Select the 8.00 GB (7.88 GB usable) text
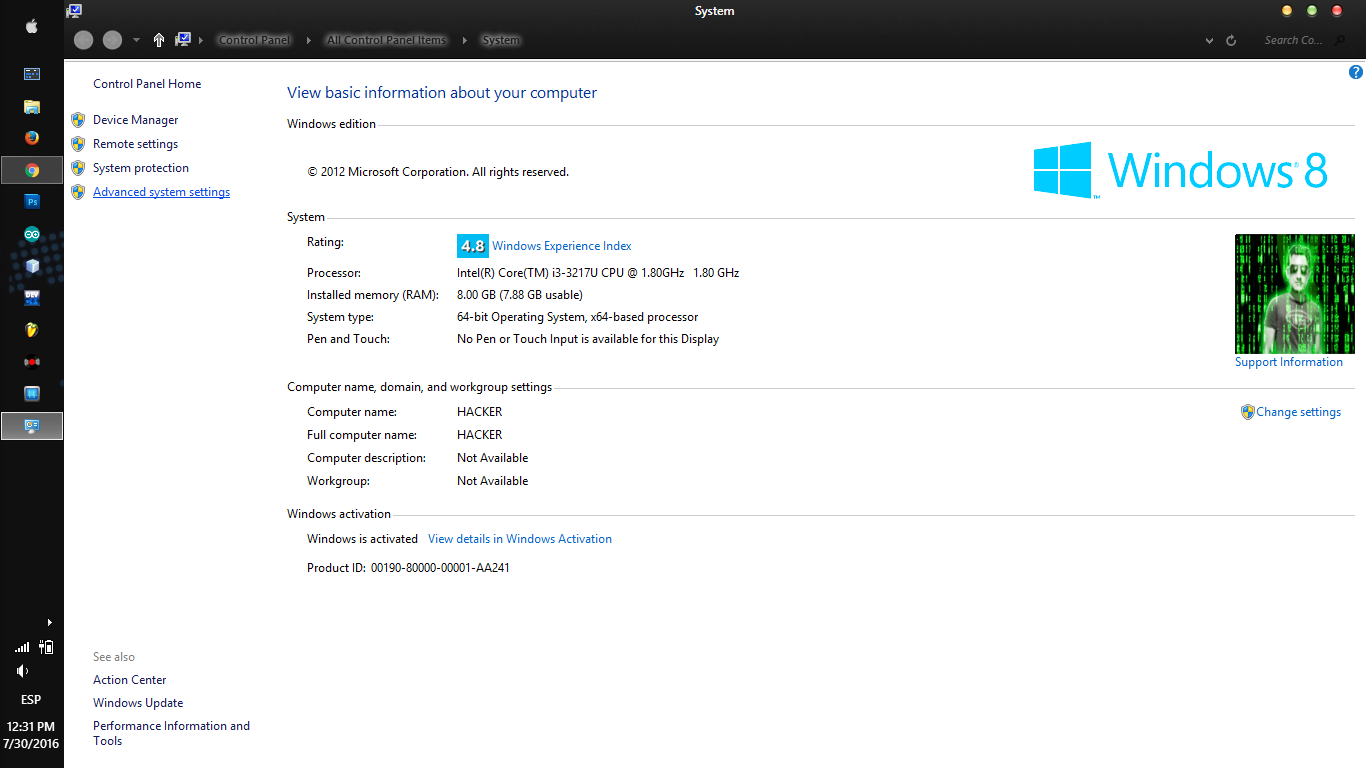The height and width of the screenshot is (768, 1366). pos(520,295)
